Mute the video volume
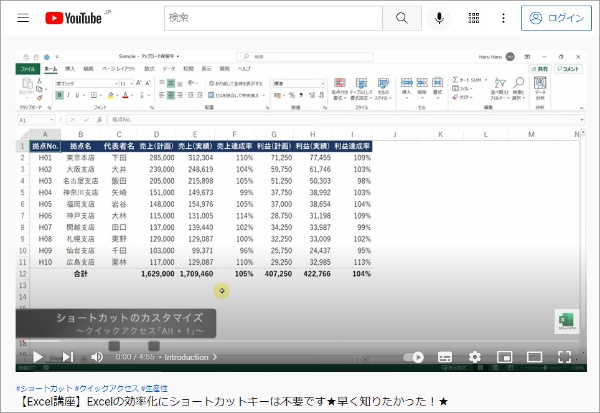600x413 pixels. coord(97,357)
